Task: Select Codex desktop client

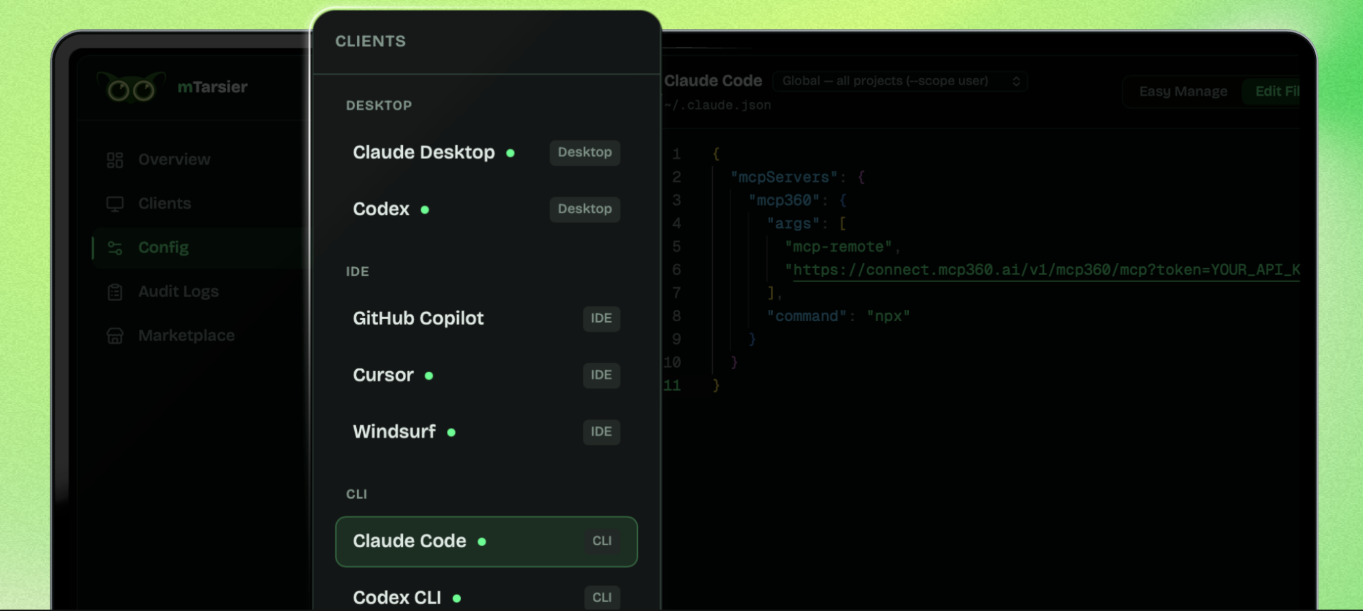Action: 486,209
